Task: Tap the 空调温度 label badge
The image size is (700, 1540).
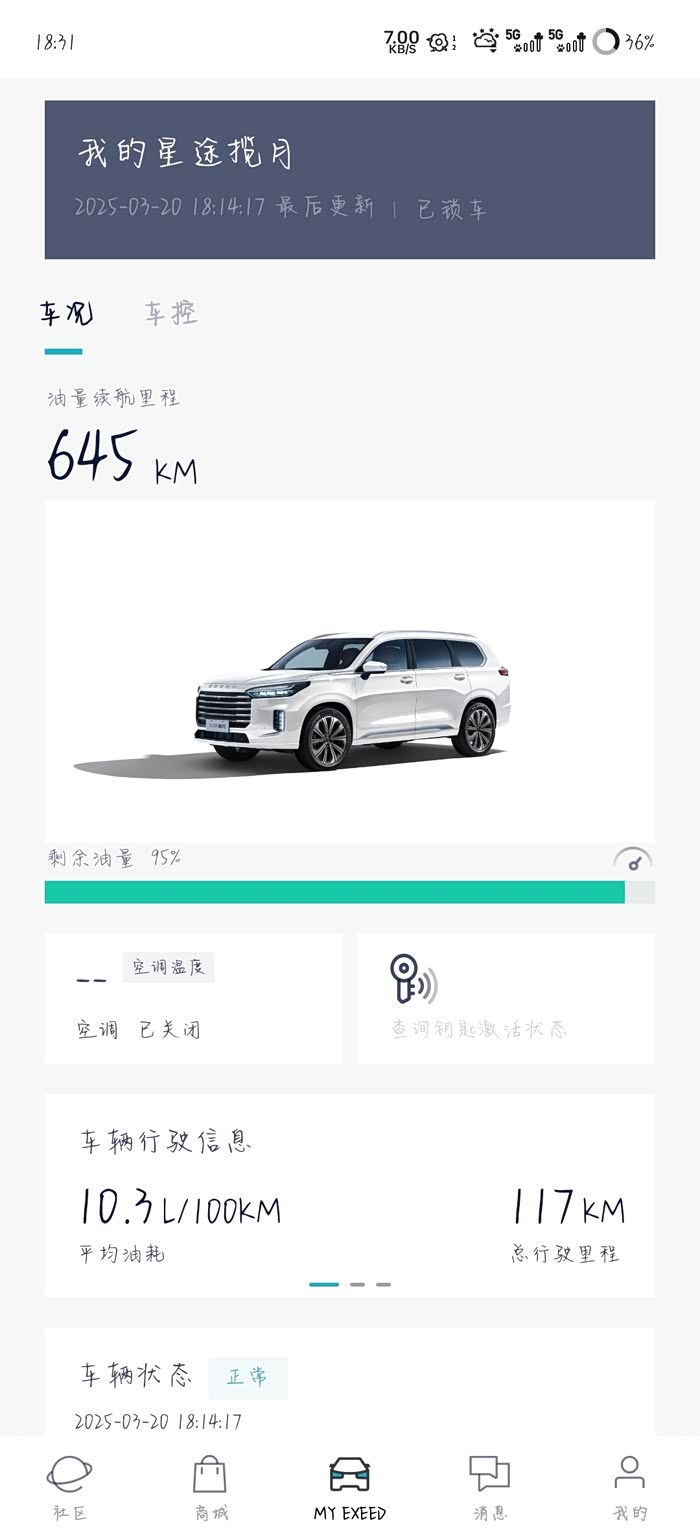Action: (x=168, y=967)
